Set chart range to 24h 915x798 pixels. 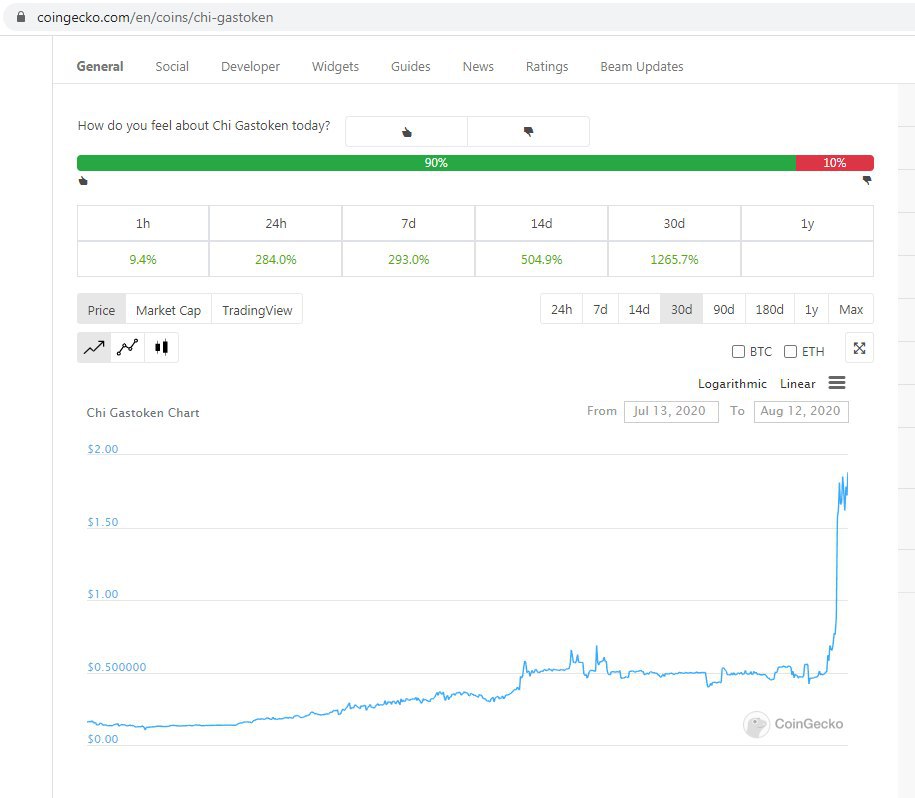[561, 309]
